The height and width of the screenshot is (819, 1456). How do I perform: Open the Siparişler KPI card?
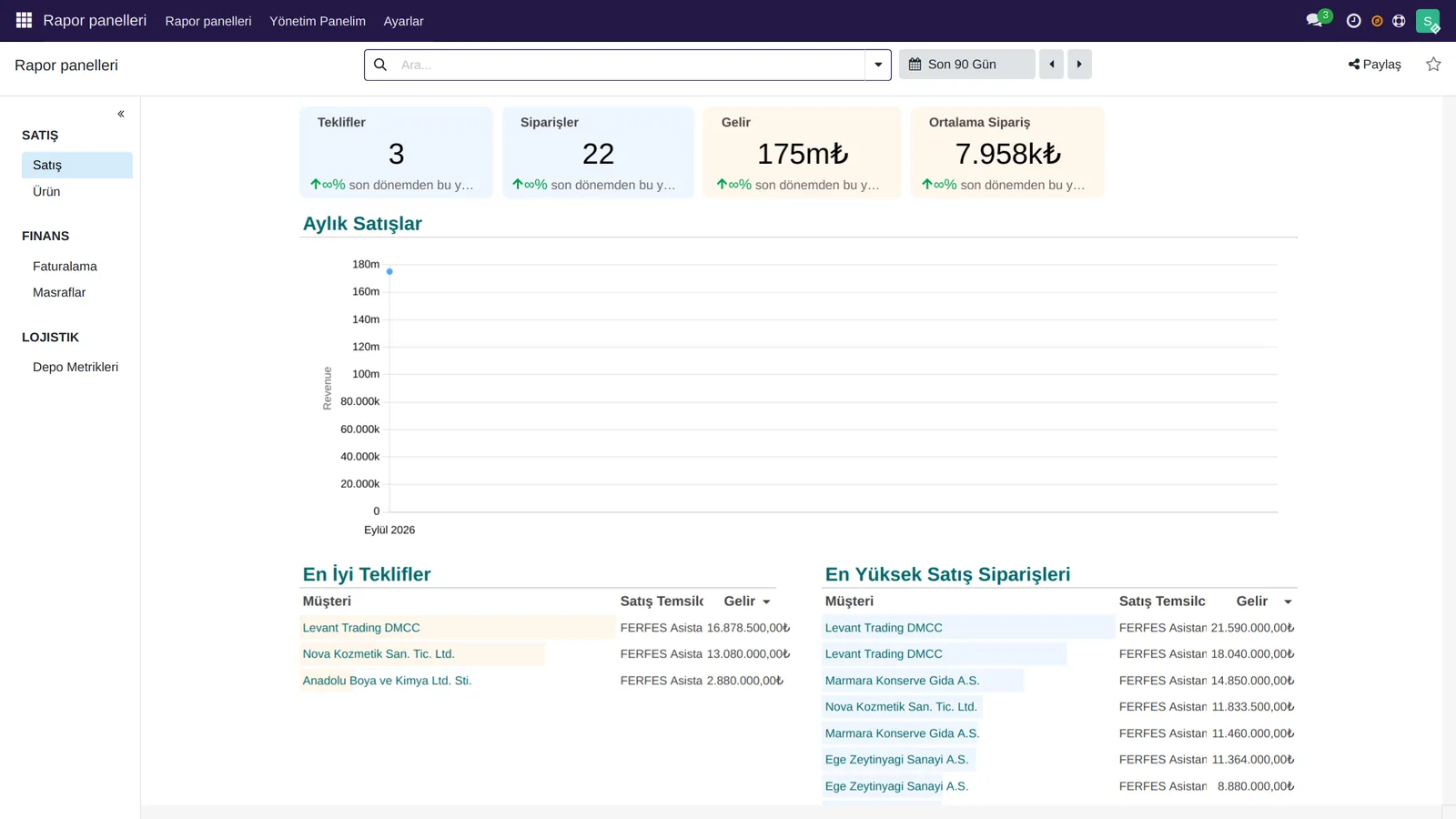pos(598,152)
